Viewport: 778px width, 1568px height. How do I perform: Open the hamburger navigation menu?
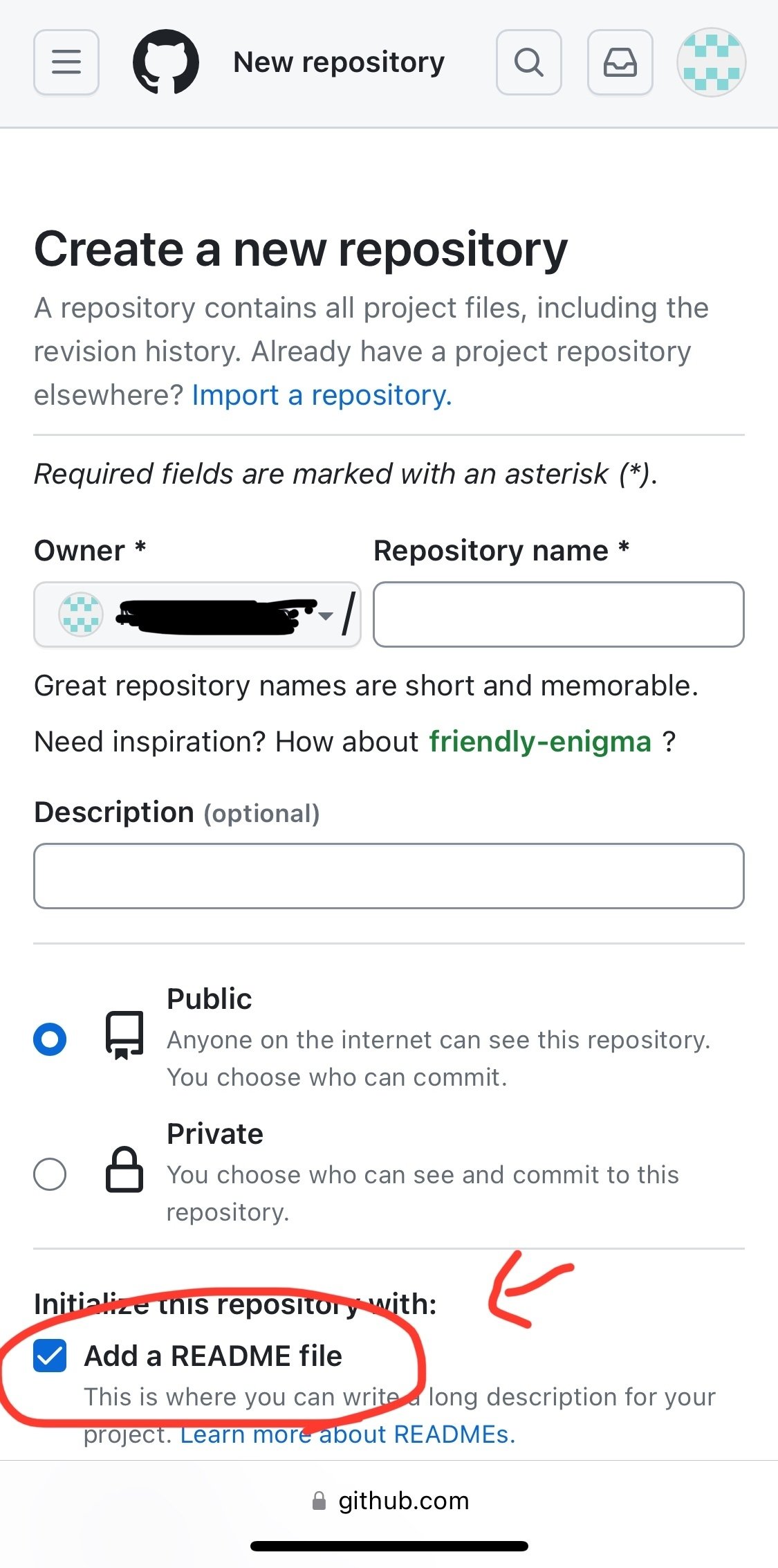(66, 62)
